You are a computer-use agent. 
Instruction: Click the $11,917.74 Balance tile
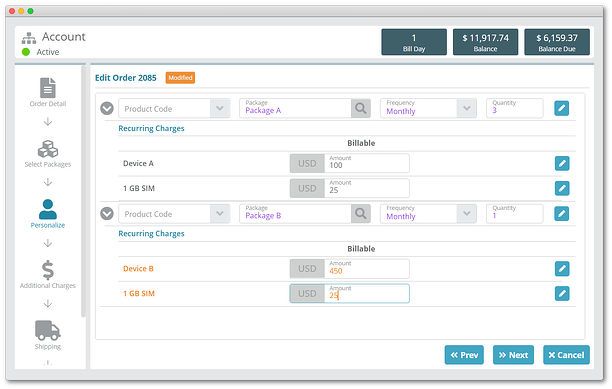tap(486, 42)
